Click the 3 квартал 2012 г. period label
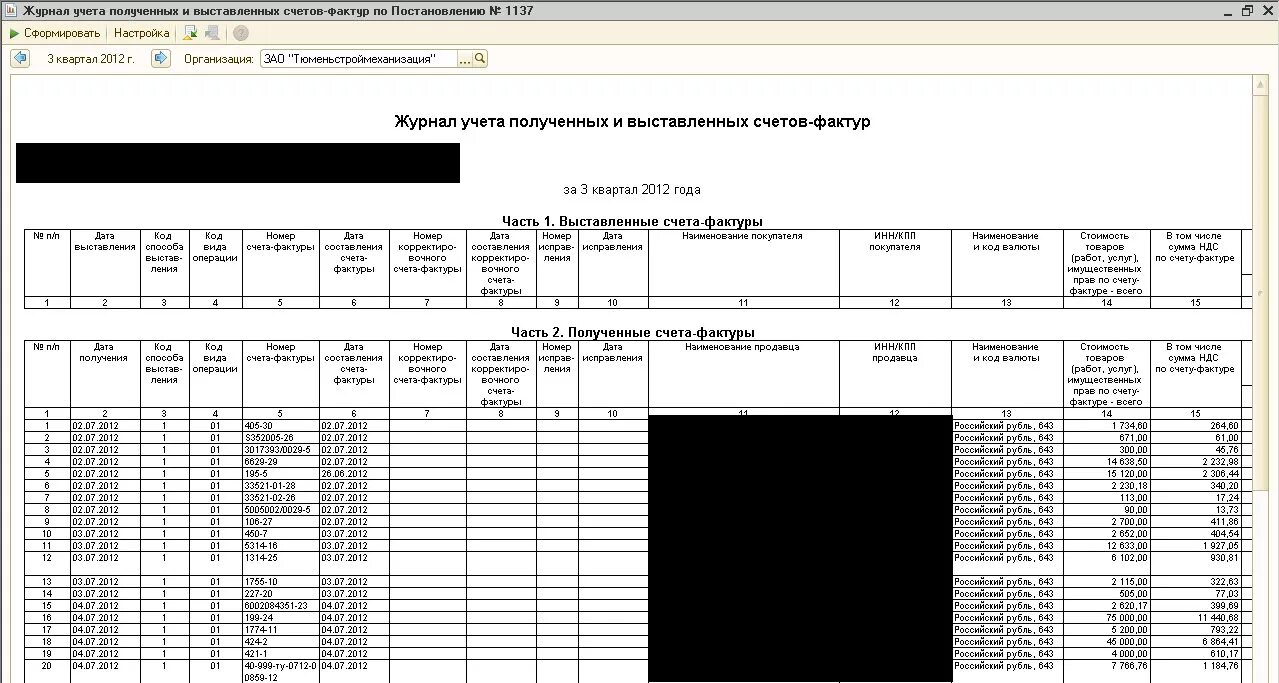 [x=91, y=59]
